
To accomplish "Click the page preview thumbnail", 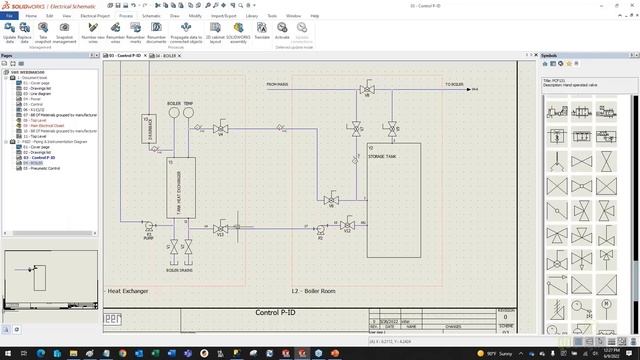I will (x=51, y=280).
